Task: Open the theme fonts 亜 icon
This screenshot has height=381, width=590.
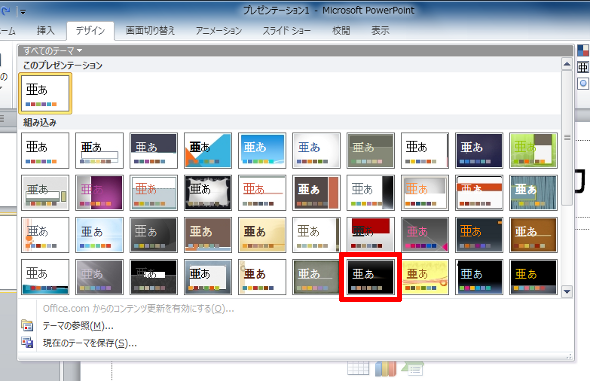Action: pyautogui.click(x=583, y=67)
